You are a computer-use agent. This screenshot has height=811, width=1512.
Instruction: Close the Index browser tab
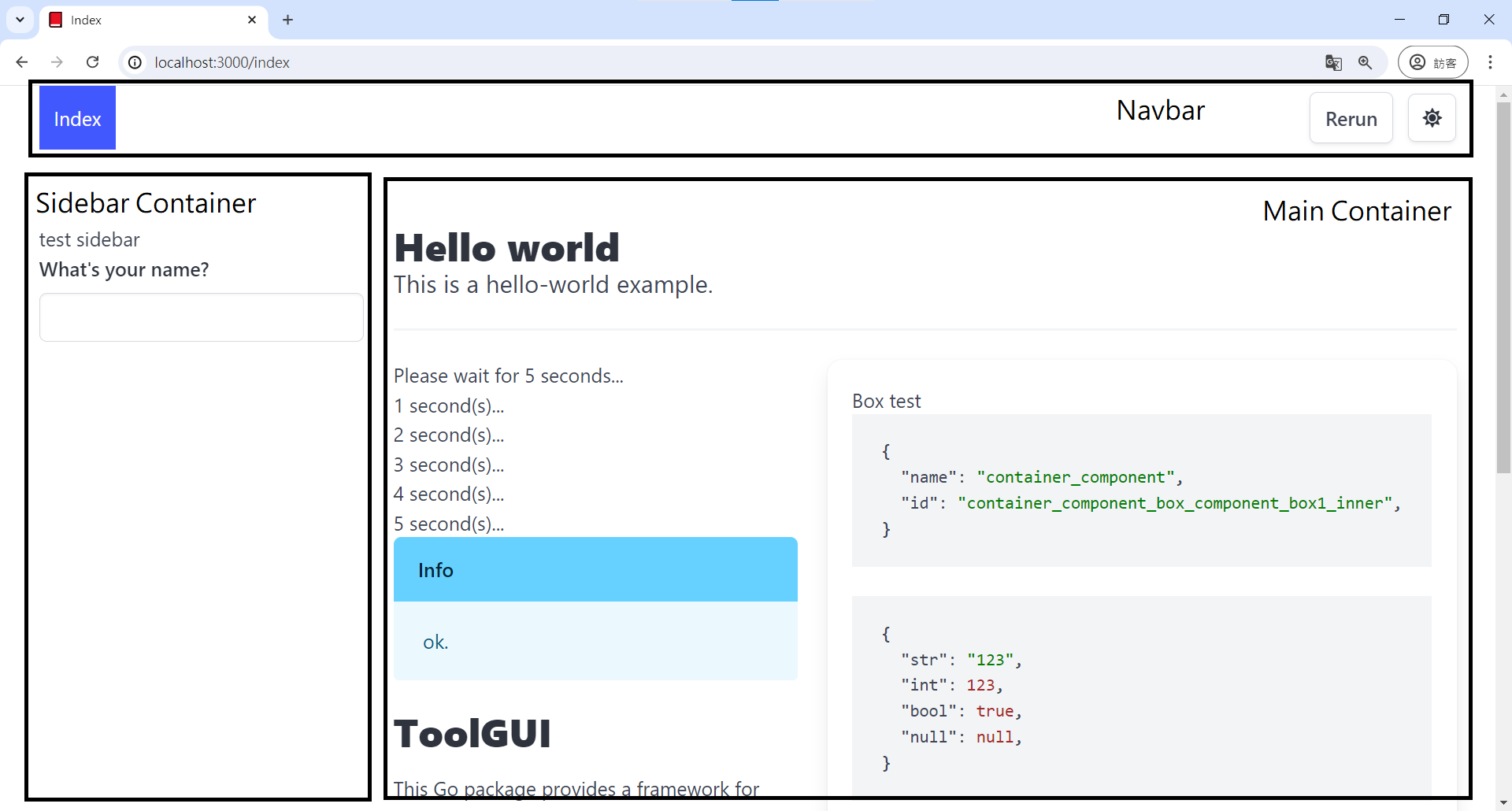(252, 20)
